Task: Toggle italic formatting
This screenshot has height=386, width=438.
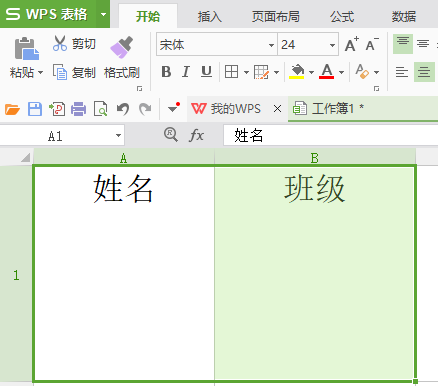Action: (x=186, y=72)
